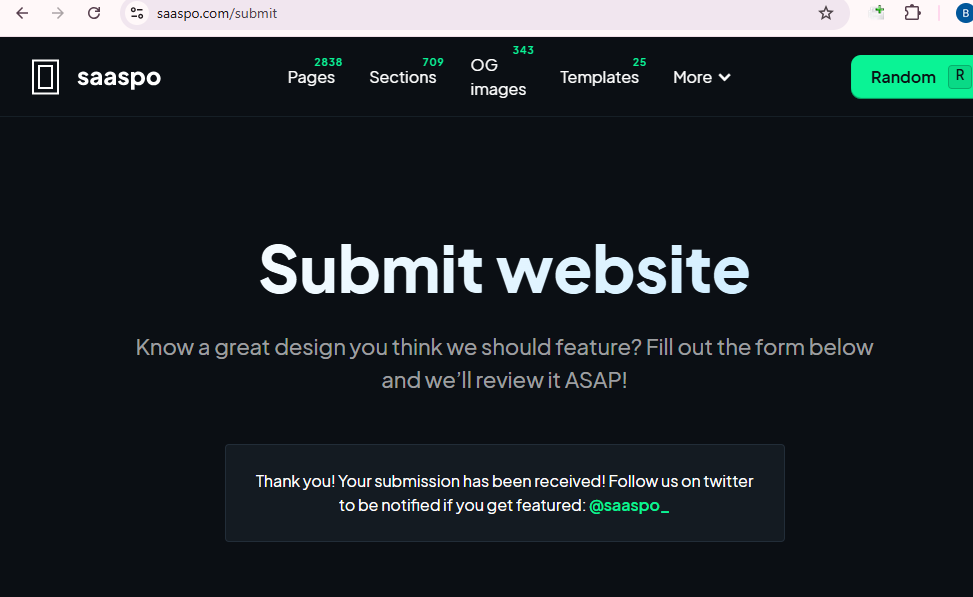Open the Extensions puzzle piece menu
This screenshot has width=973, height=597.
912,13
